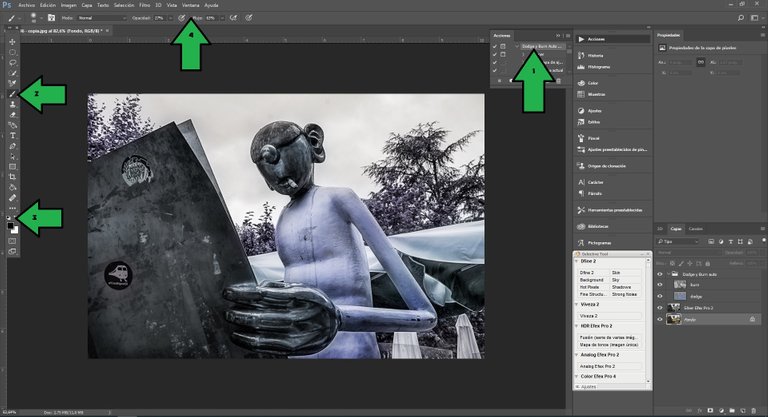Click the Shadows button in Selective Tool
The height and width of the screenshot is (417, 768).
(625, 287)
